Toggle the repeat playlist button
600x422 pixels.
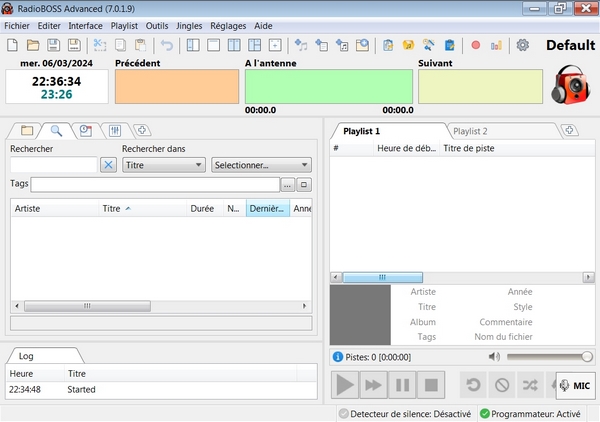(473, 385)
